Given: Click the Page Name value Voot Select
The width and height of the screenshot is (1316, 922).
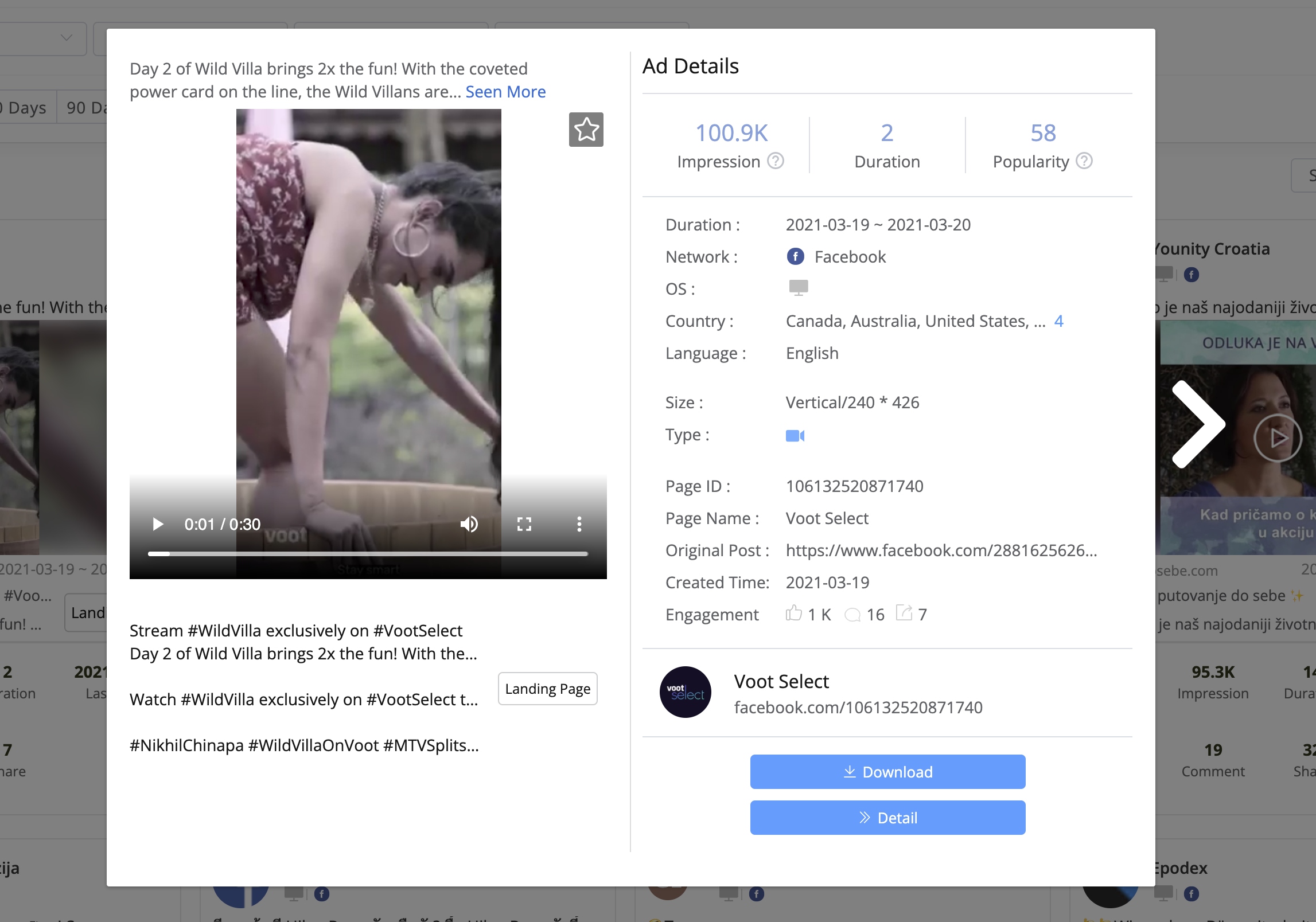Looking at the screenshot, I should pyautogui.click(x=827, y=518).
